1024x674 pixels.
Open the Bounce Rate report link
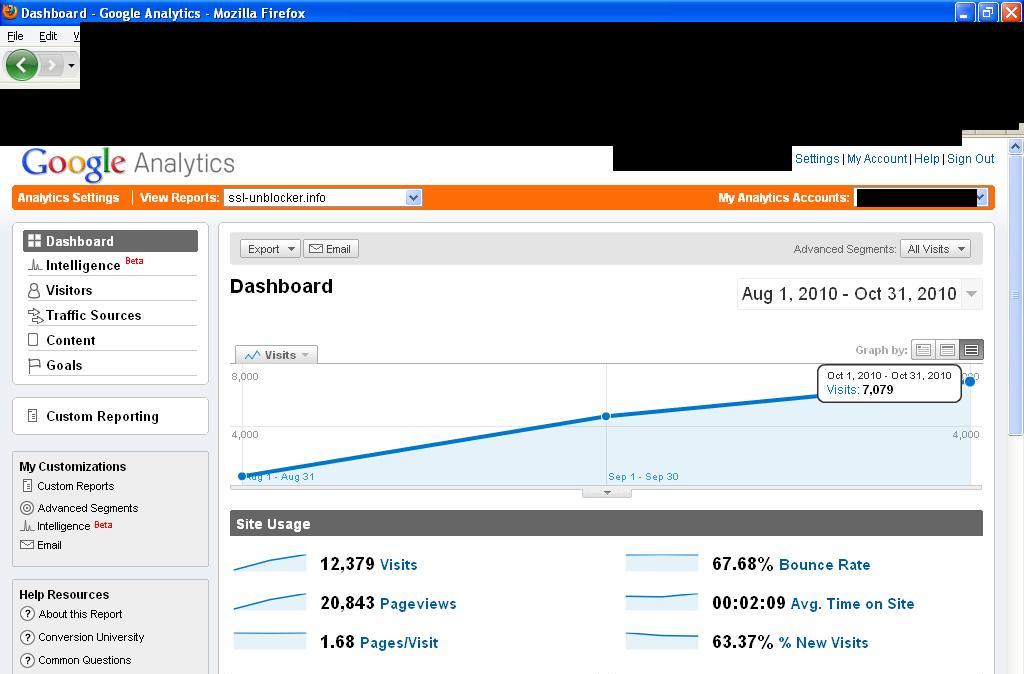(x=824, y=565)
